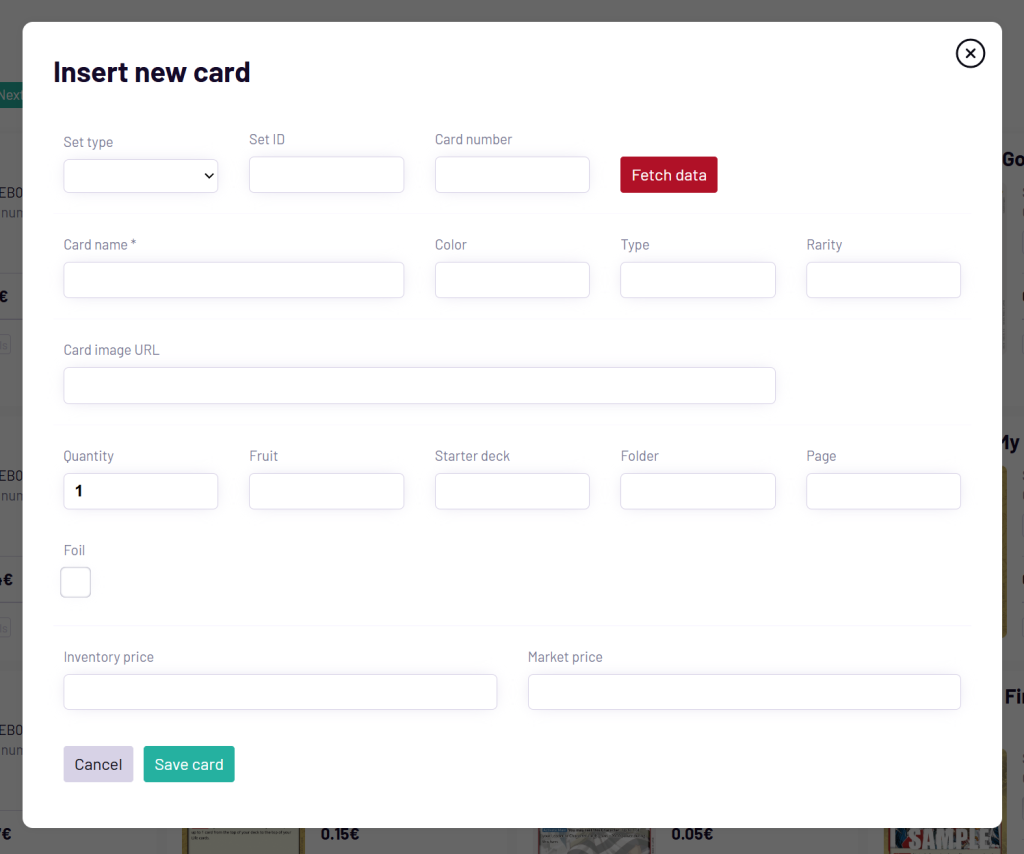Image resolution: width=1024 pixels, height=854 pixels.
Task: Enable the Foil checkbox
Action: point(75,582)
